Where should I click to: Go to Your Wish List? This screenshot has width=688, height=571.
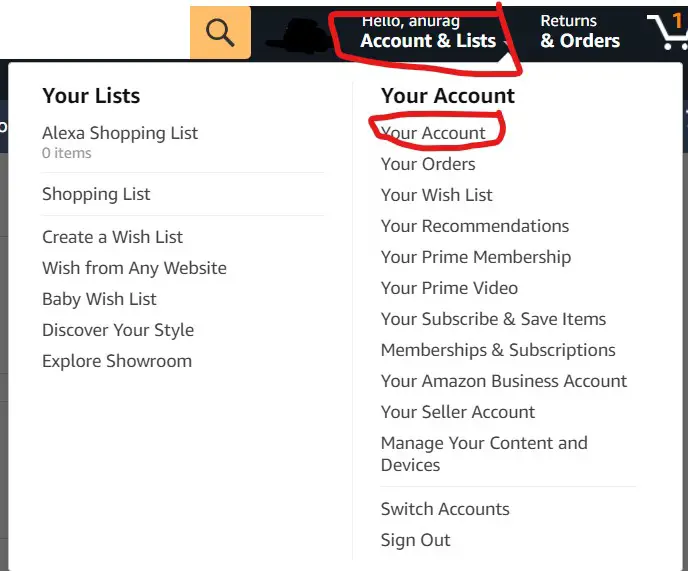pyautogui.click(x=437, y=195)
